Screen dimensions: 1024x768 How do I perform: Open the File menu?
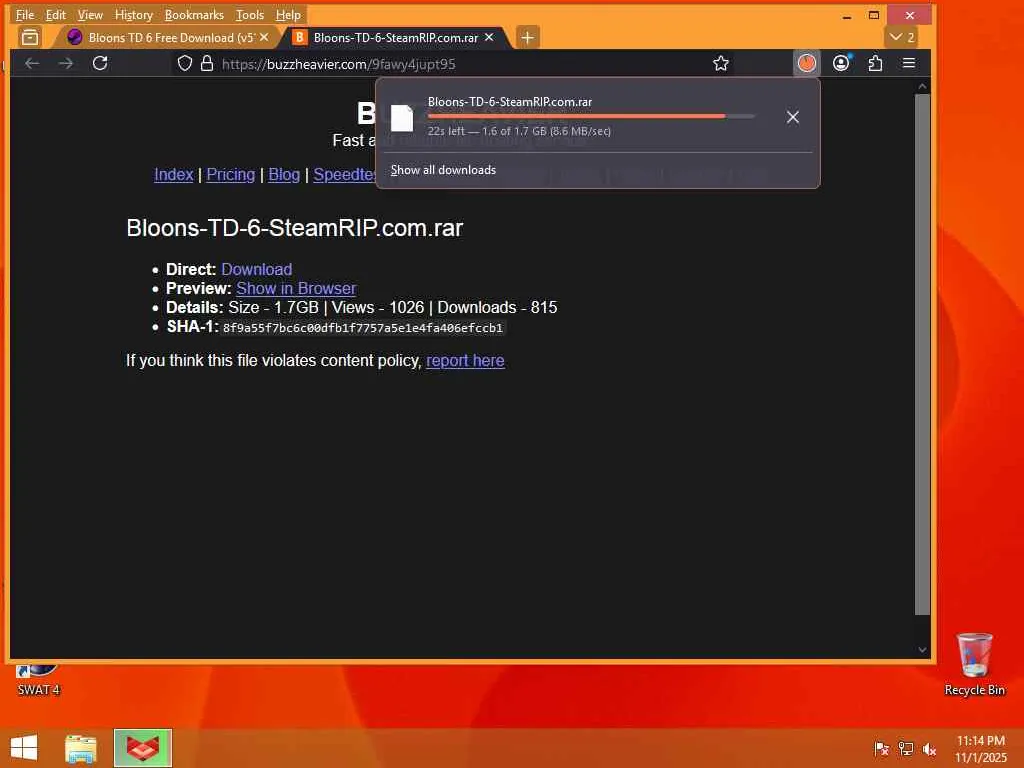click(25, 14)
